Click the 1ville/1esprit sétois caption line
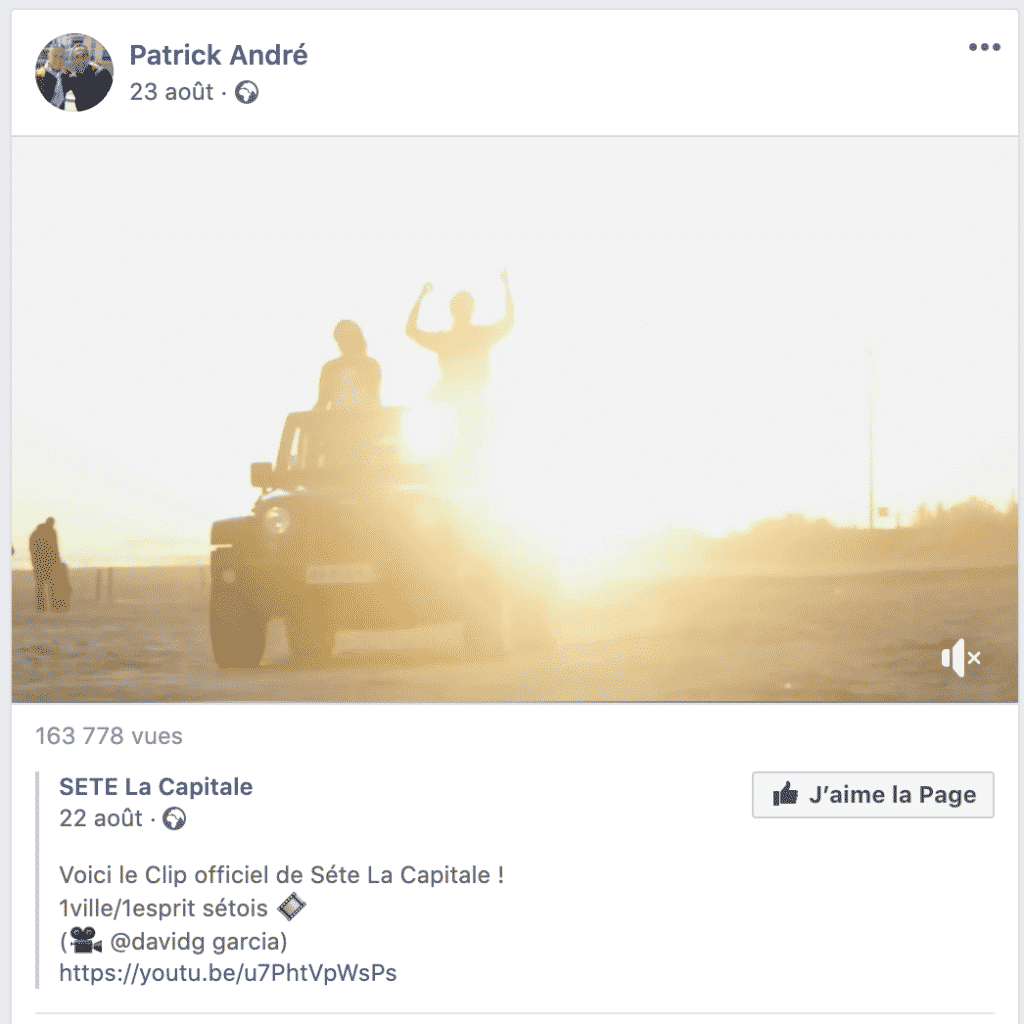This screenshot has width=1024, height=1024. 163,908
